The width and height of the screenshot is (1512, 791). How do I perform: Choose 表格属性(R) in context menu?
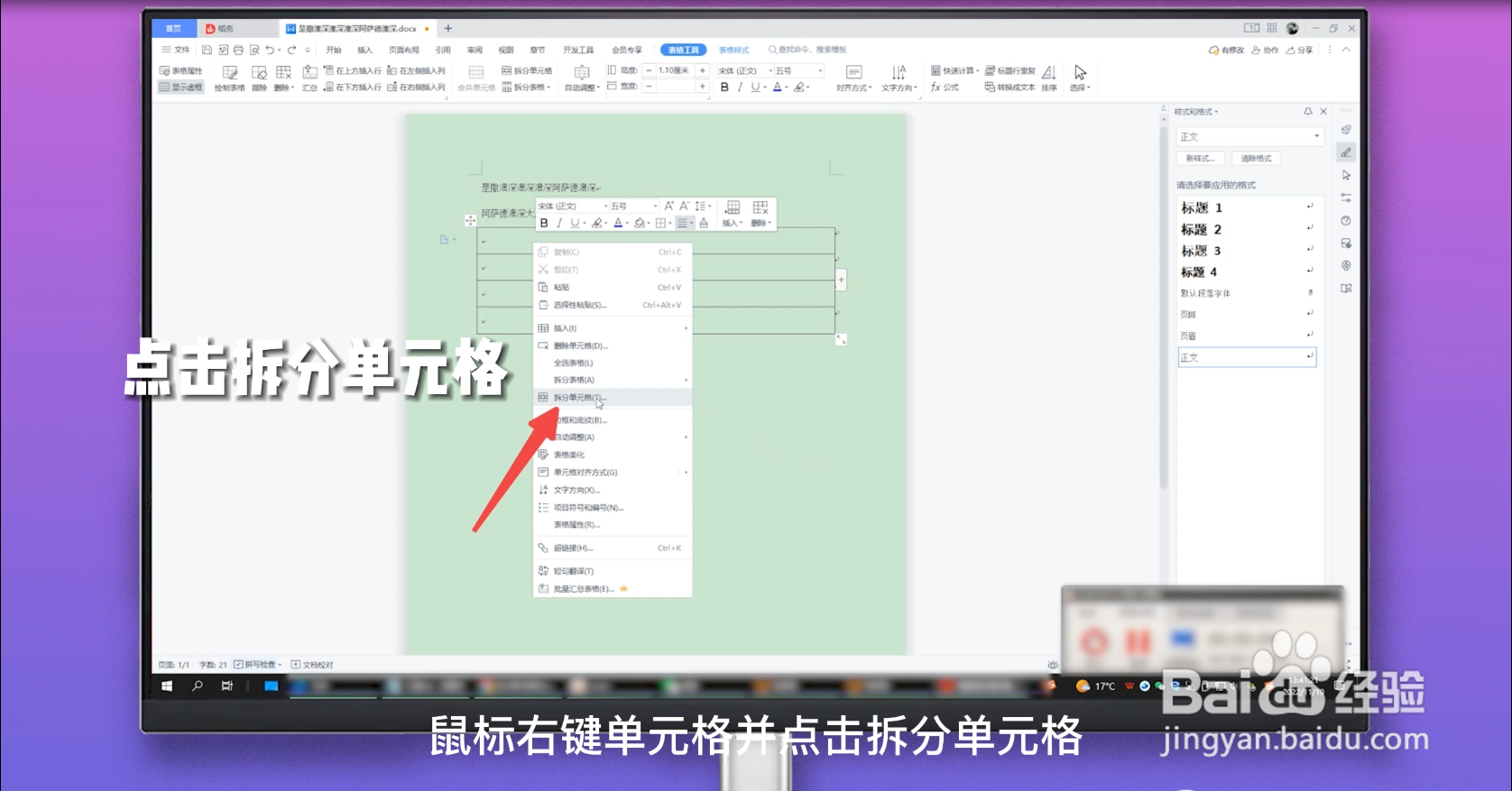[613, 525]
